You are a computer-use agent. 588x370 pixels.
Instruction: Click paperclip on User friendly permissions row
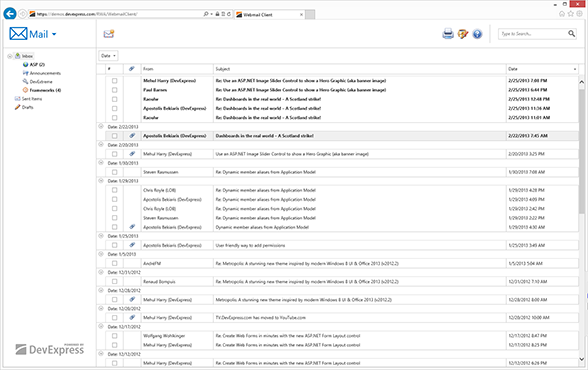click(132, 245)
